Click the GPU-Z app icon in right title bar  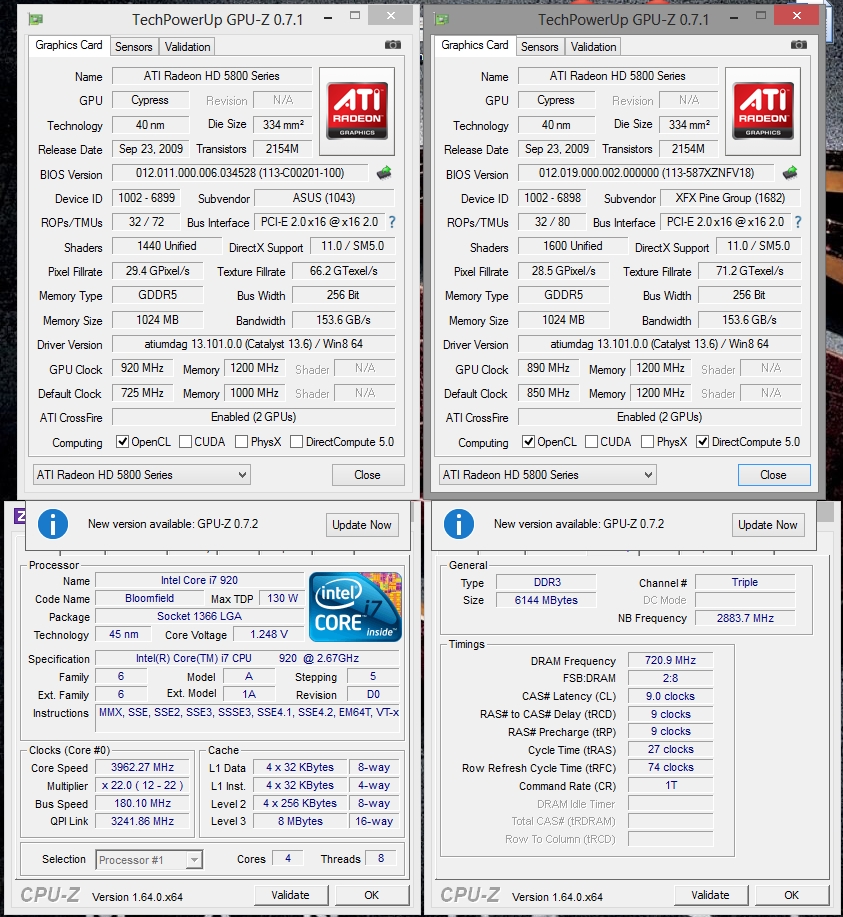coord(442,19)
